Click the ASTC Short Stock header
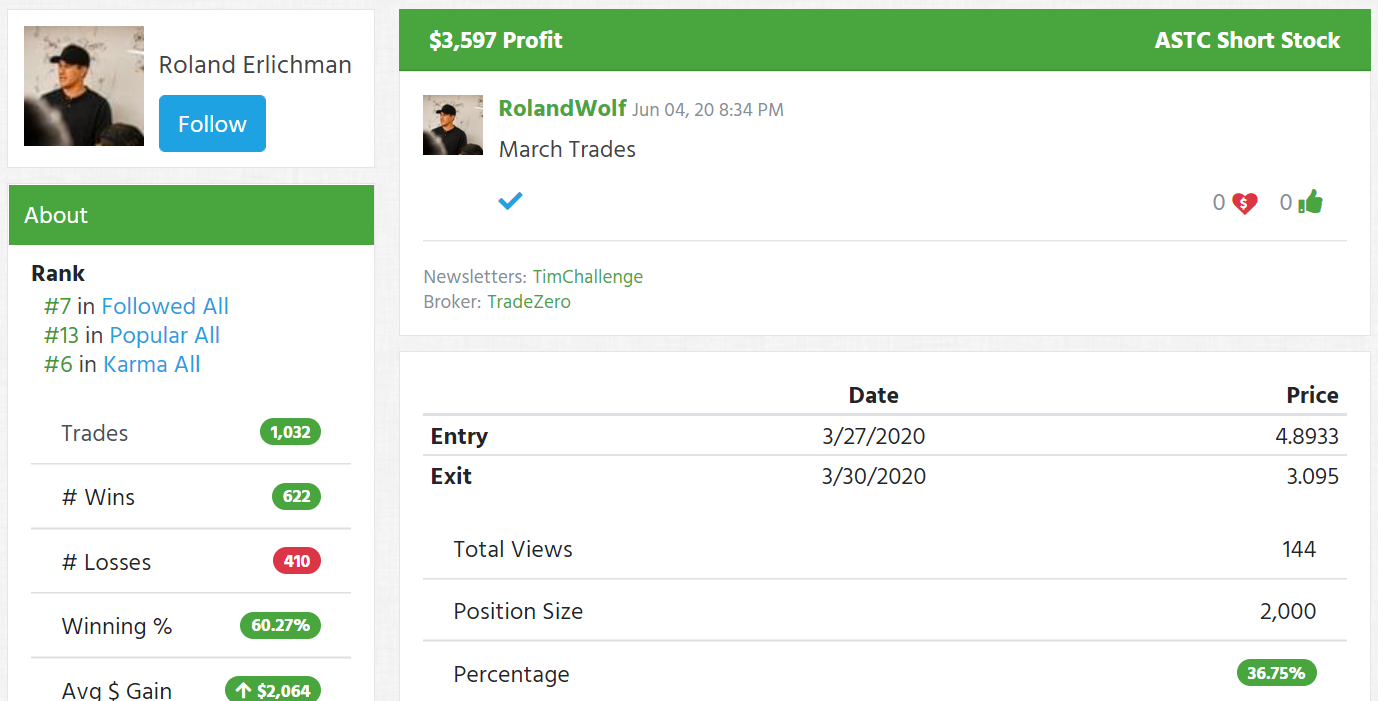The image size is (1378, 701). click(x=1247, y=41)
